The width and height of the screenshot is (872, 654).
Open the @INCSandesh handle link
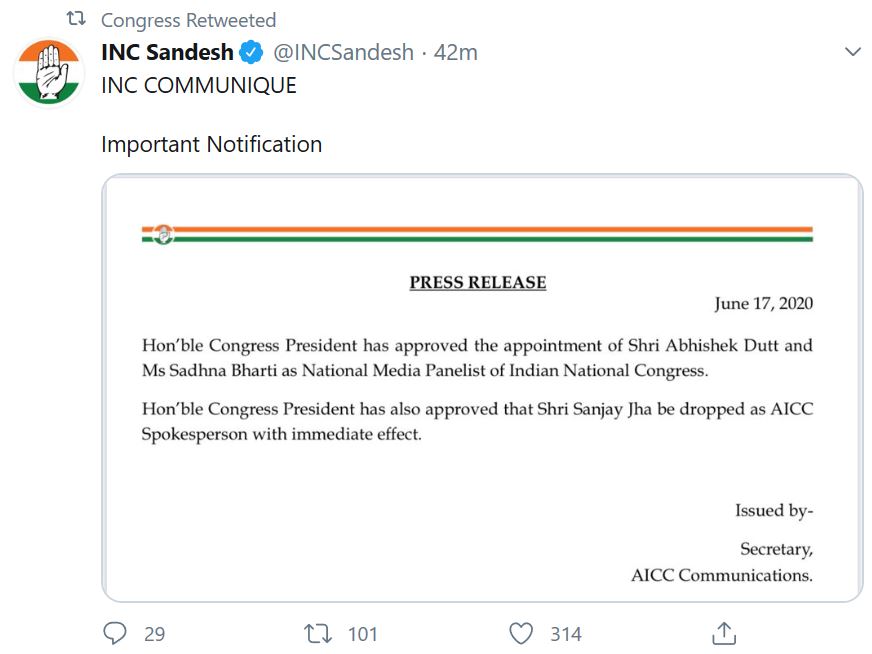(x=343, y=53)
